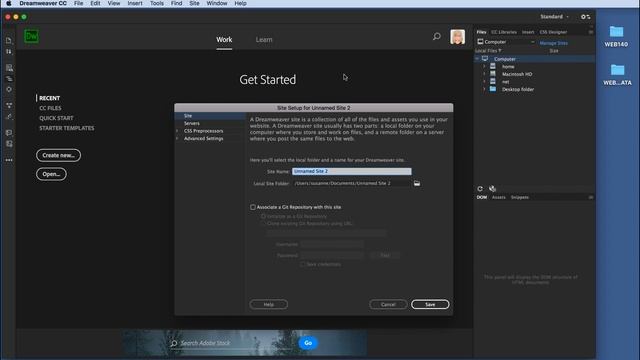Click the Remove Comment toolbar icon
640x360 pixels.
tap(9, 144)
